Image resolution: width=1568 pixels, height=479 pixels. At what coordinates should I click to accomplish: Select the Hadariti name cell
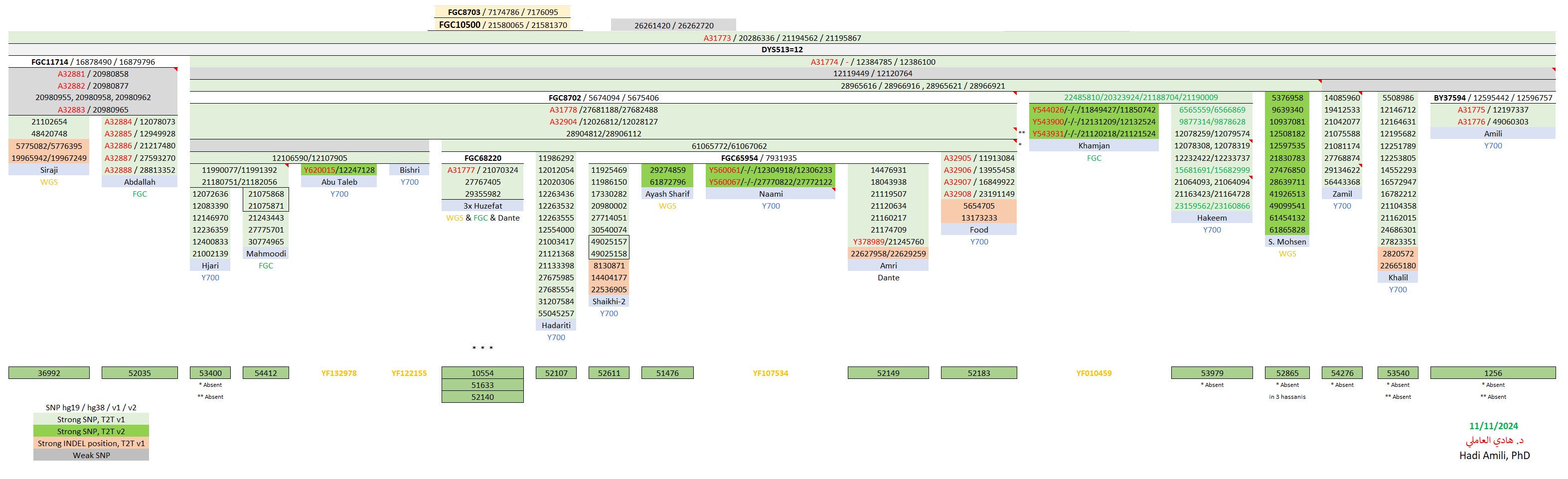pos(556,325)
